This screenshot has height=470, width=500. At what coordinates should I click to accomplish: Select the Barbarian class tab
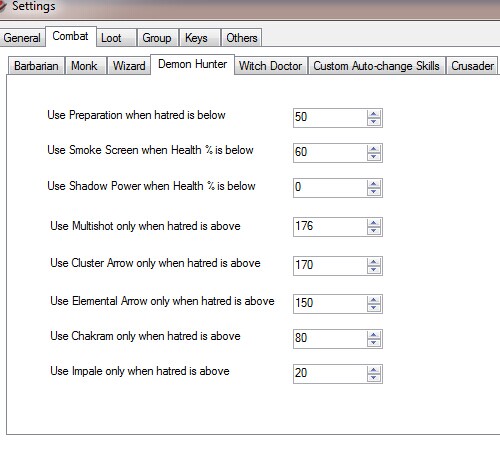pyautogui.click(x=36, y=66)
